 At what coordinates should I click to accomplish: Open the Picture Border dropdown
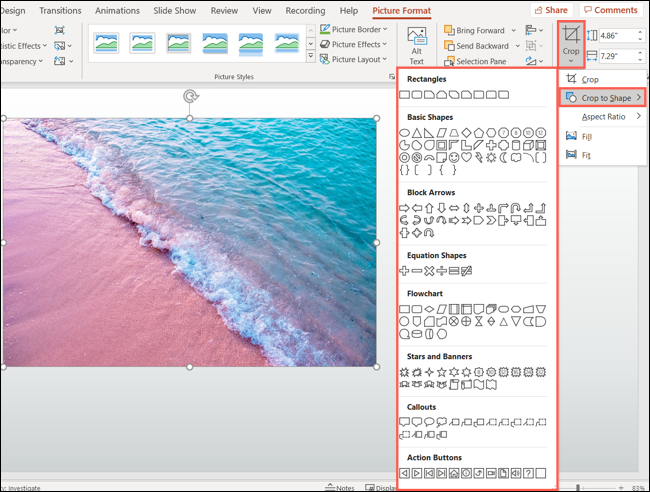tap(355, 29)
